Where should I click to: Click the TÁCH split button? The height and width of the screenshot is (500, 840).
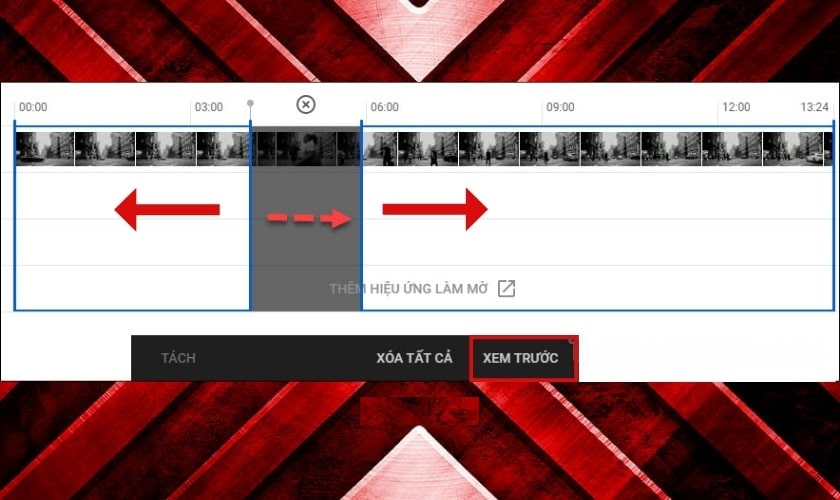pos(178,358)
